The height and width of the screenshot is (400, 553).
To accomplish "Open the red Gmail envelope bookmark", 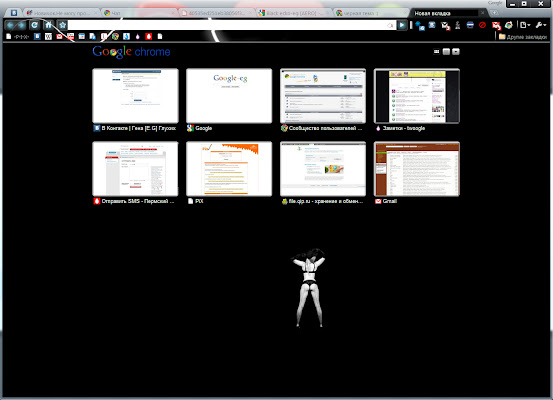I will 59,36.
